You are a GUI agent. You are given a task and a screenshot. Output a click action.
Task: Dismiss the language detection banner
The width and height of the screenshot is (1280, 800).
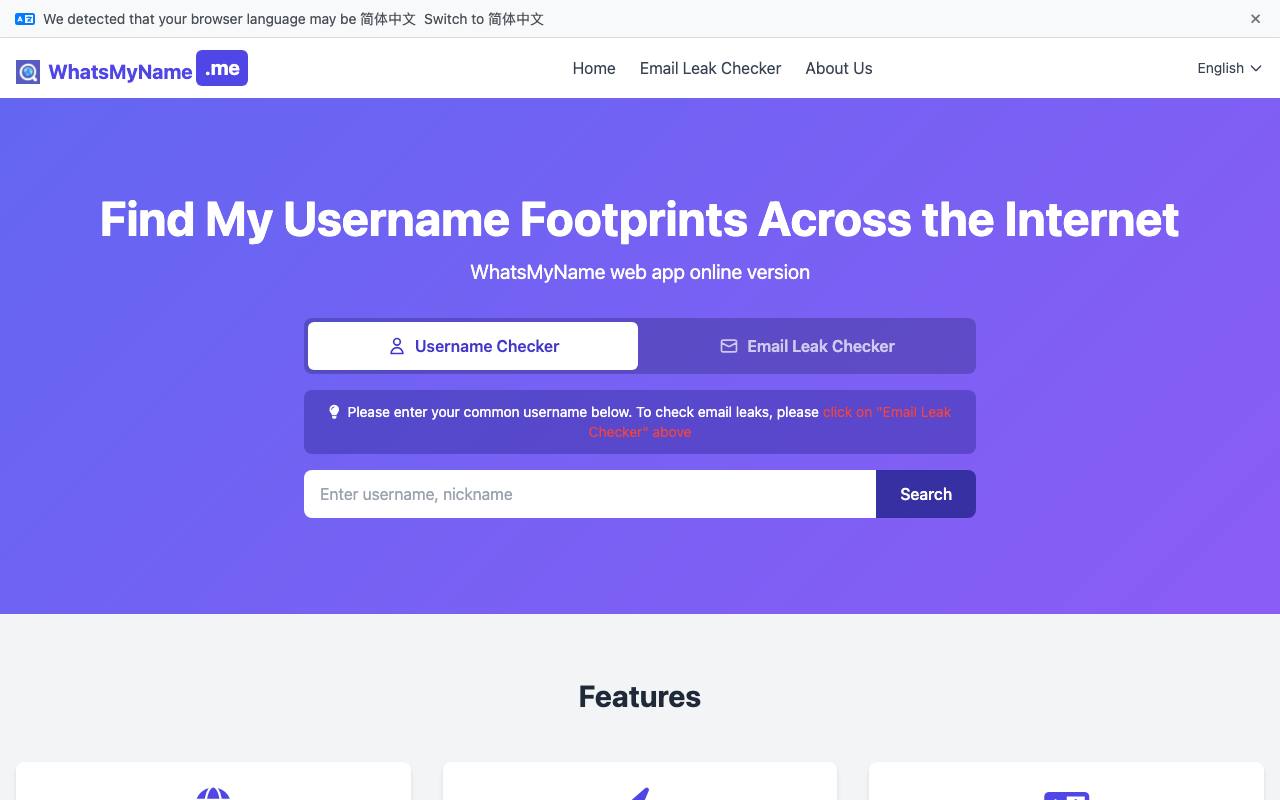1255,19
